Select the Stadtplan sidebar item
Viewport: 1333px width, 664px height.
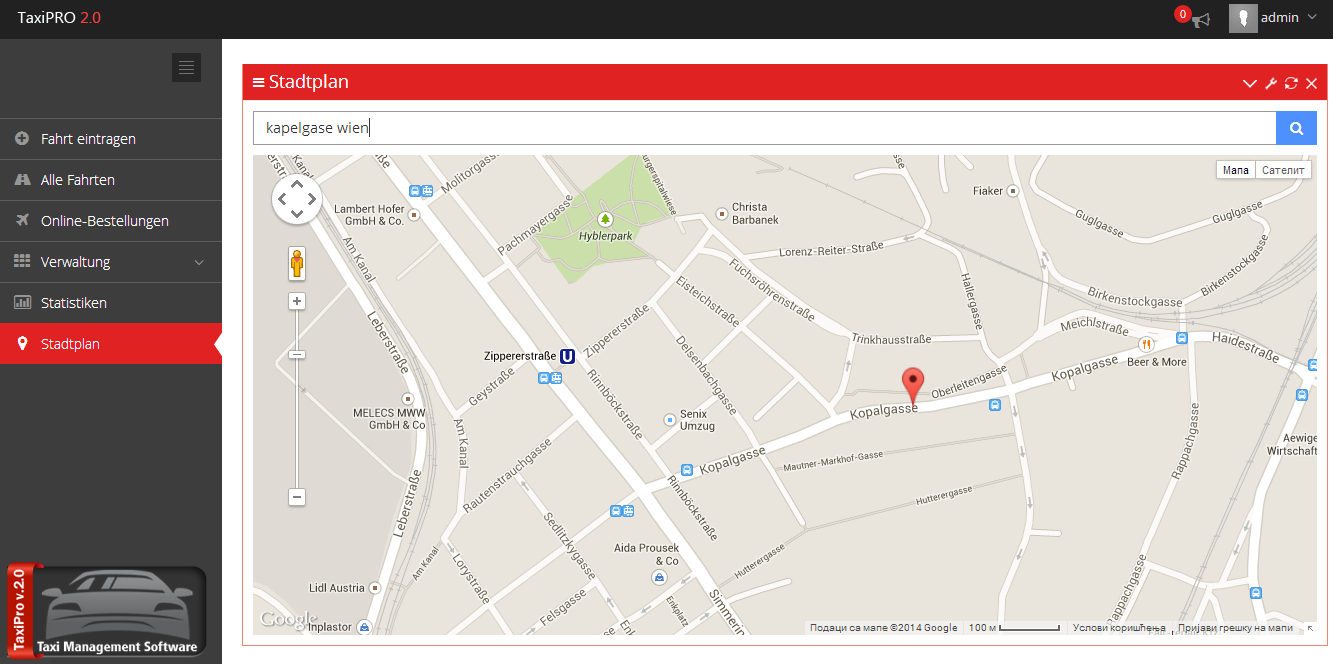pyautogui.click(x=111, y=344)
